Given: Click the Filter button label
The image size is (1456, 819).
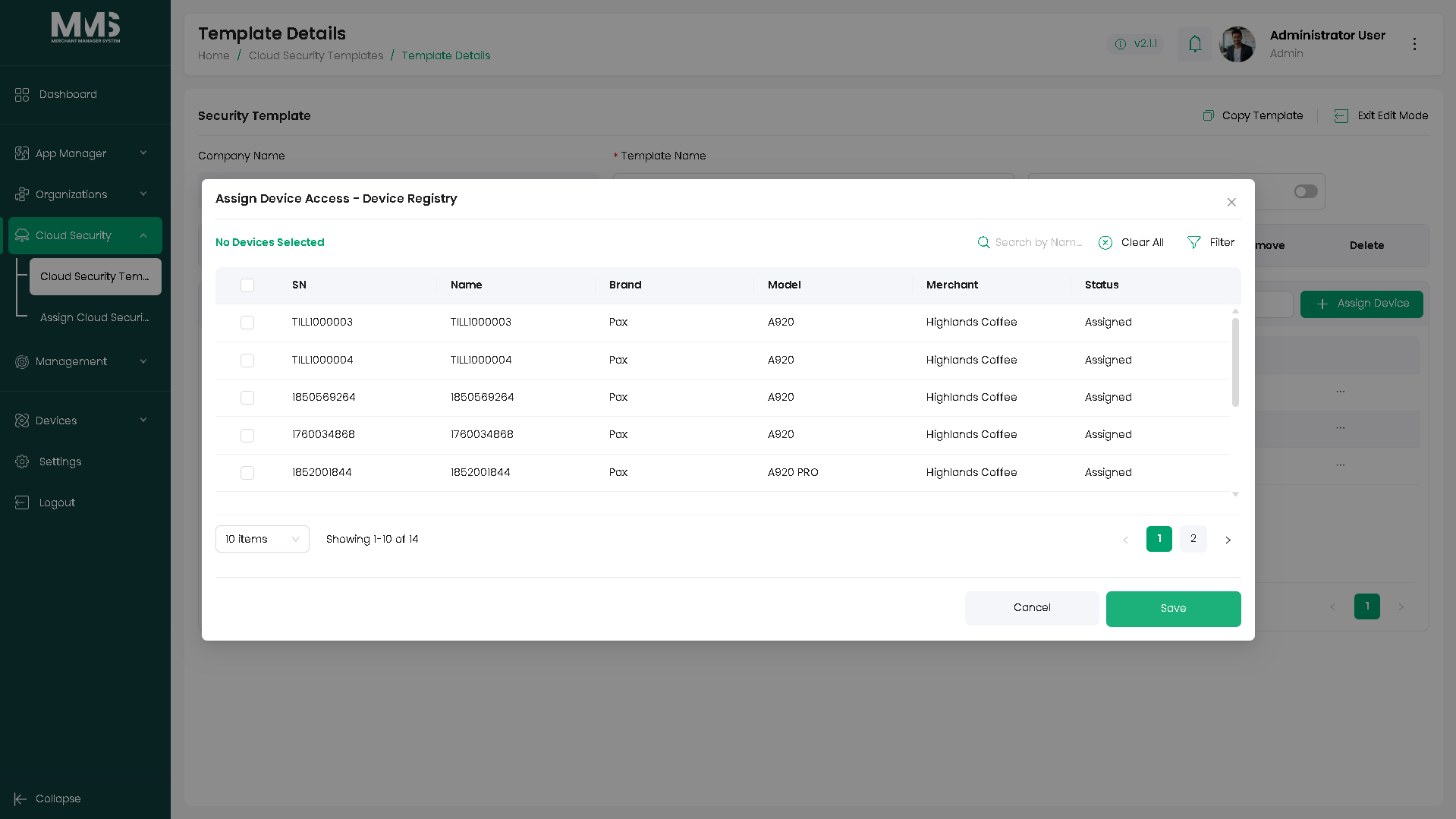Looking at the screenshot, I should coord(1222,242).
